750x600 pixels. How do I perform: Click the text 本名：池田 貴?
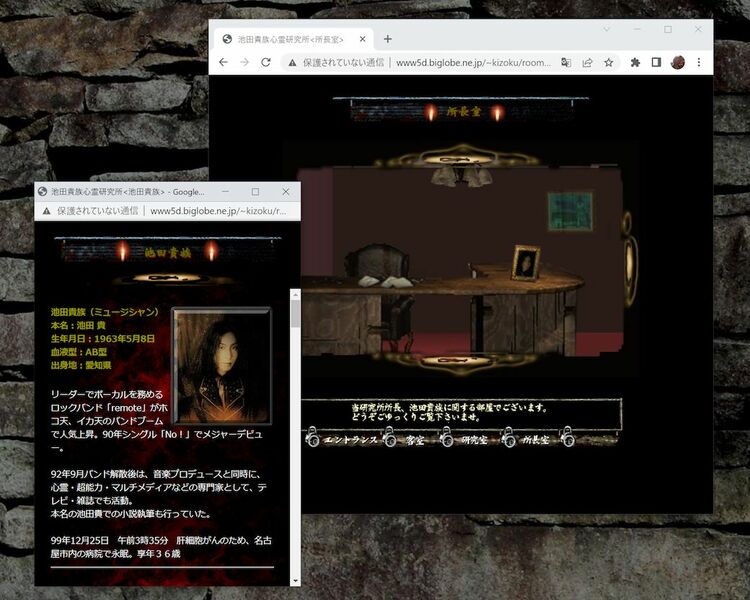pyautogui.click(x=78, y=325)
